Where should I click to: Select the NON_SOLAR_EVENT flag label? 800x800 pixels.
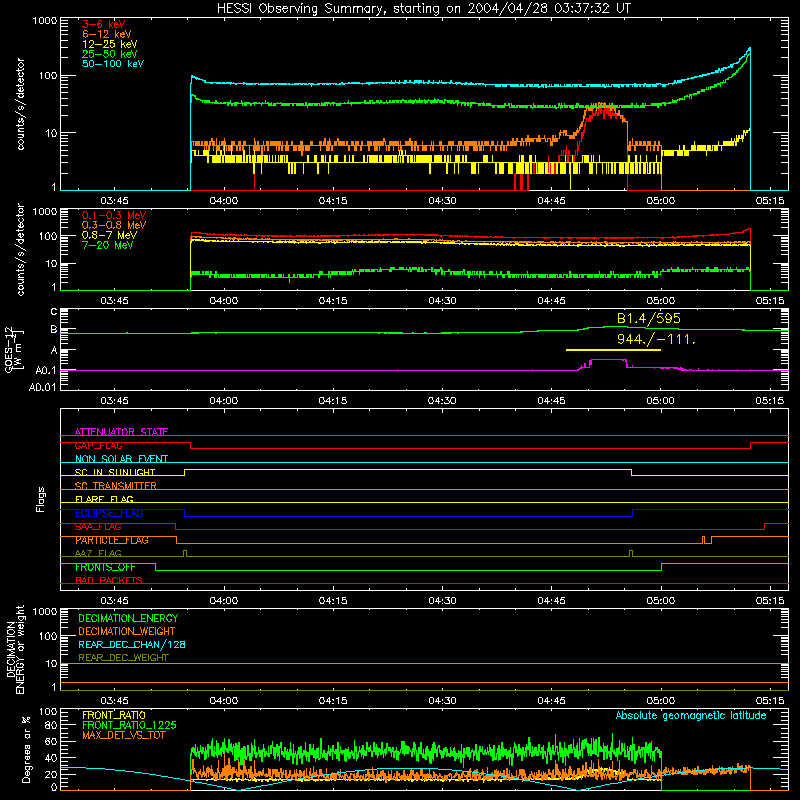pyautogui.click(x=121, y=459)
